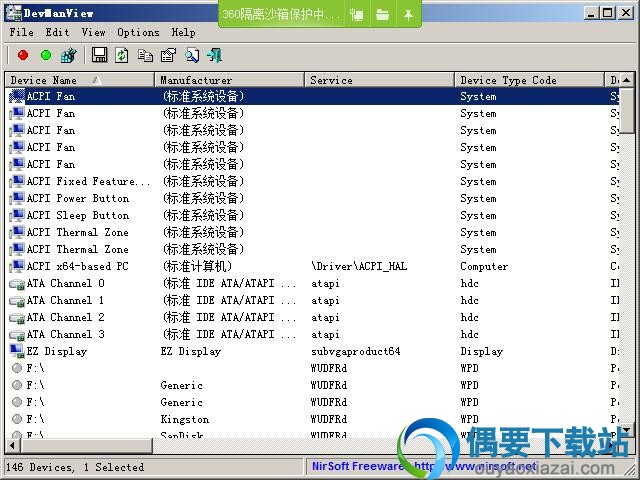The height and width of the screenshot is (480, 640).
Task: Click Kingston manufacturer cell
Action: pos(184,419)
